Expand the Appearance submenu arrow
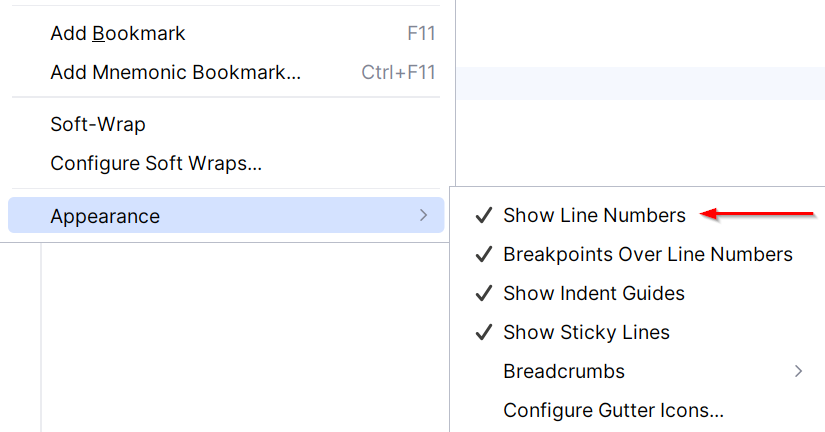Image resolution: width=825 pixels, height=432 pixels. point(424,216)
